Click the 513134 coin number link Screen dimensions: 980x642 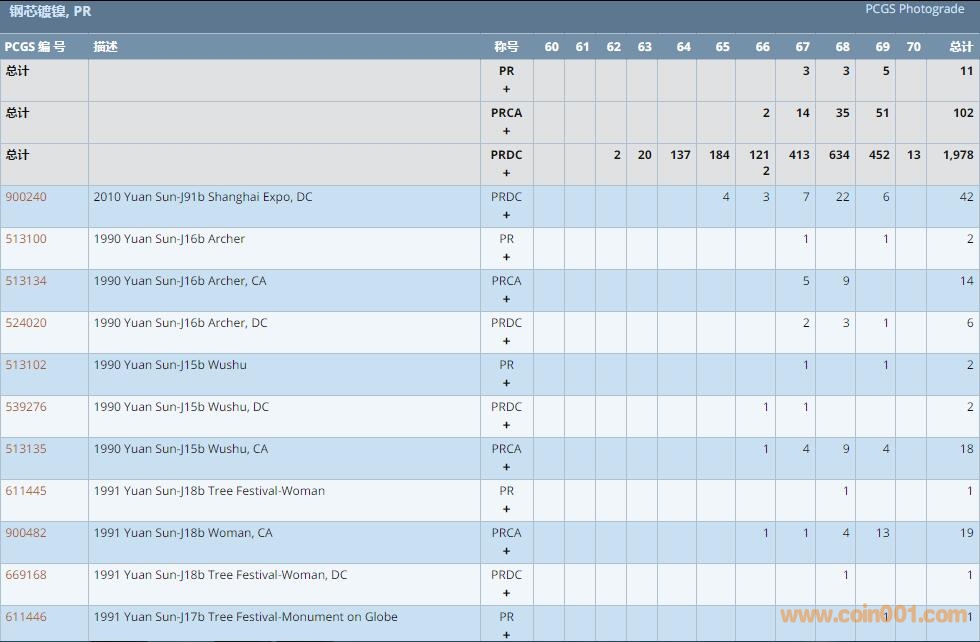click(x=26, y=281)
